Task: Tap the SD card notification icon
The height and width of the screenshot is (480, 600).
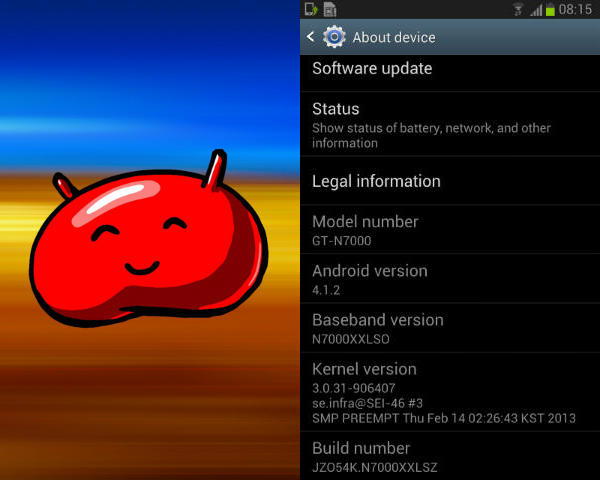Action: pos(330,9)
